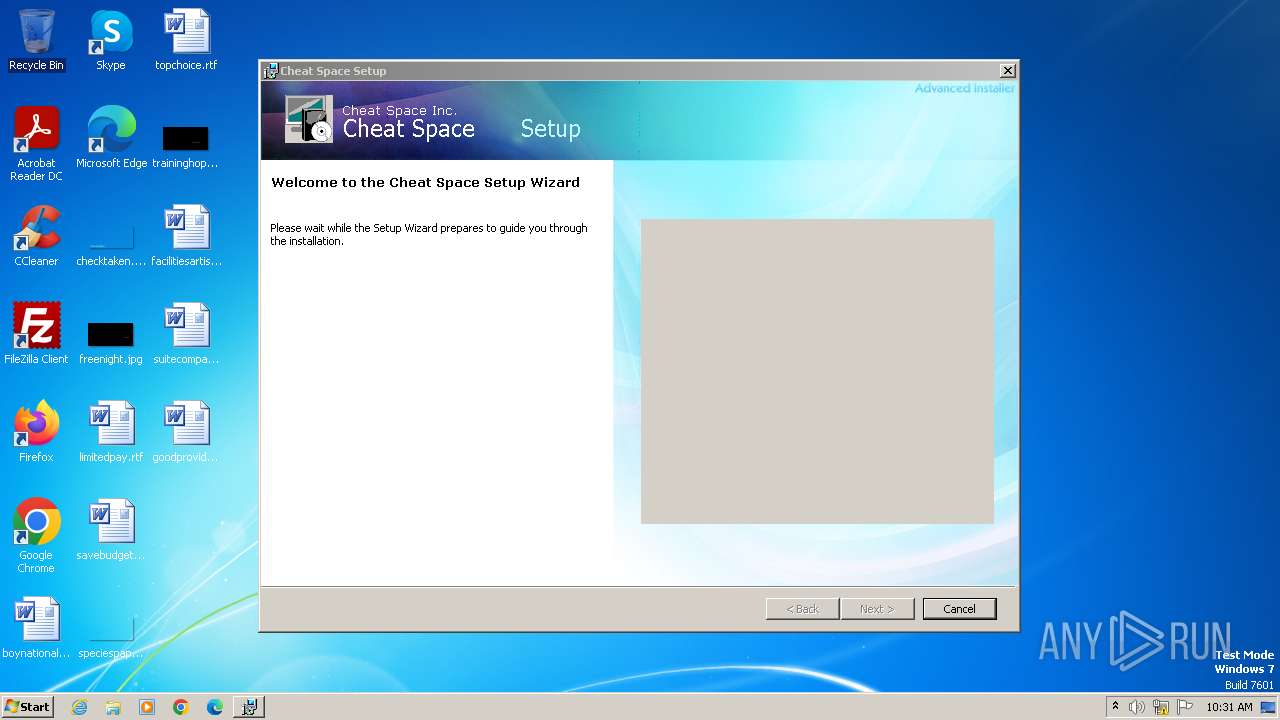This screenshot has height=720, width=1280.
Task: Select the suitecompa document icon
Action: (x=186, y=334)
